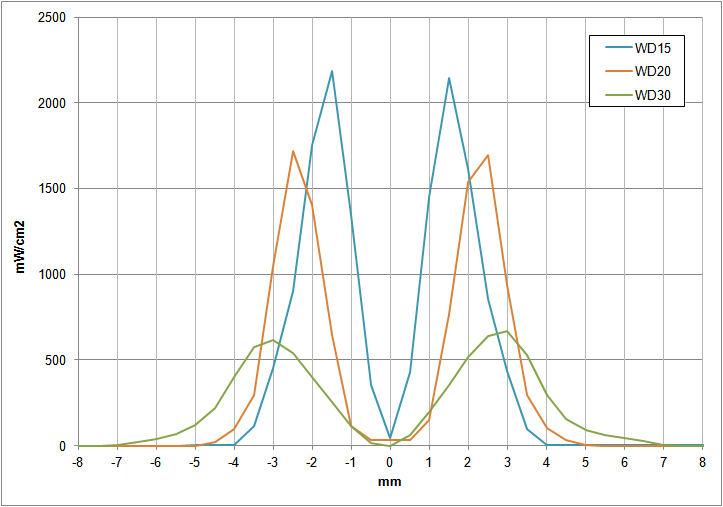Click the WD15 legend label
Image resolution: width=723 pixels, height=507 pixels.
(x=655, y=47)
